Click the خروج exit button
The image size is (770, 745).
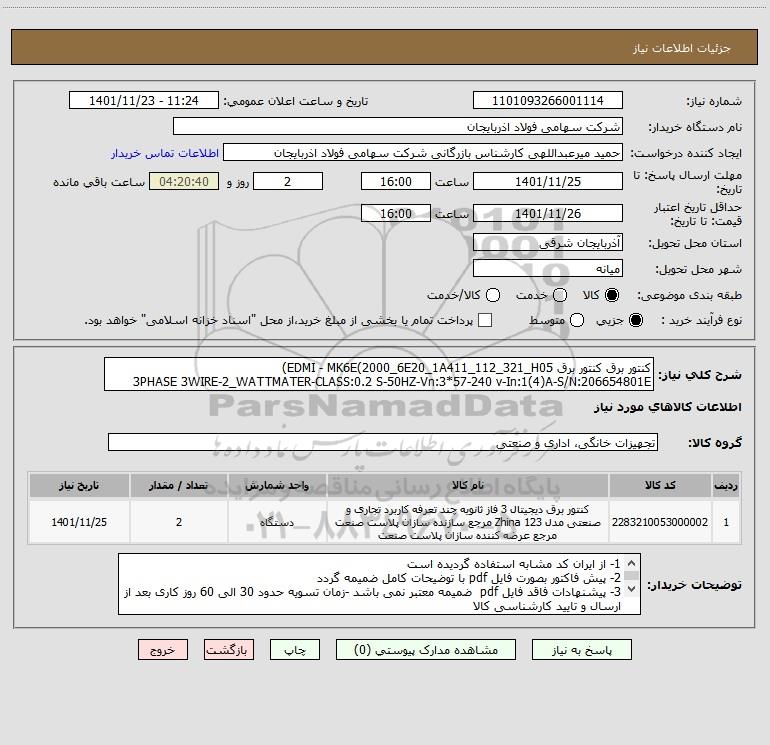pyautogui.click(x=163, y=650)
